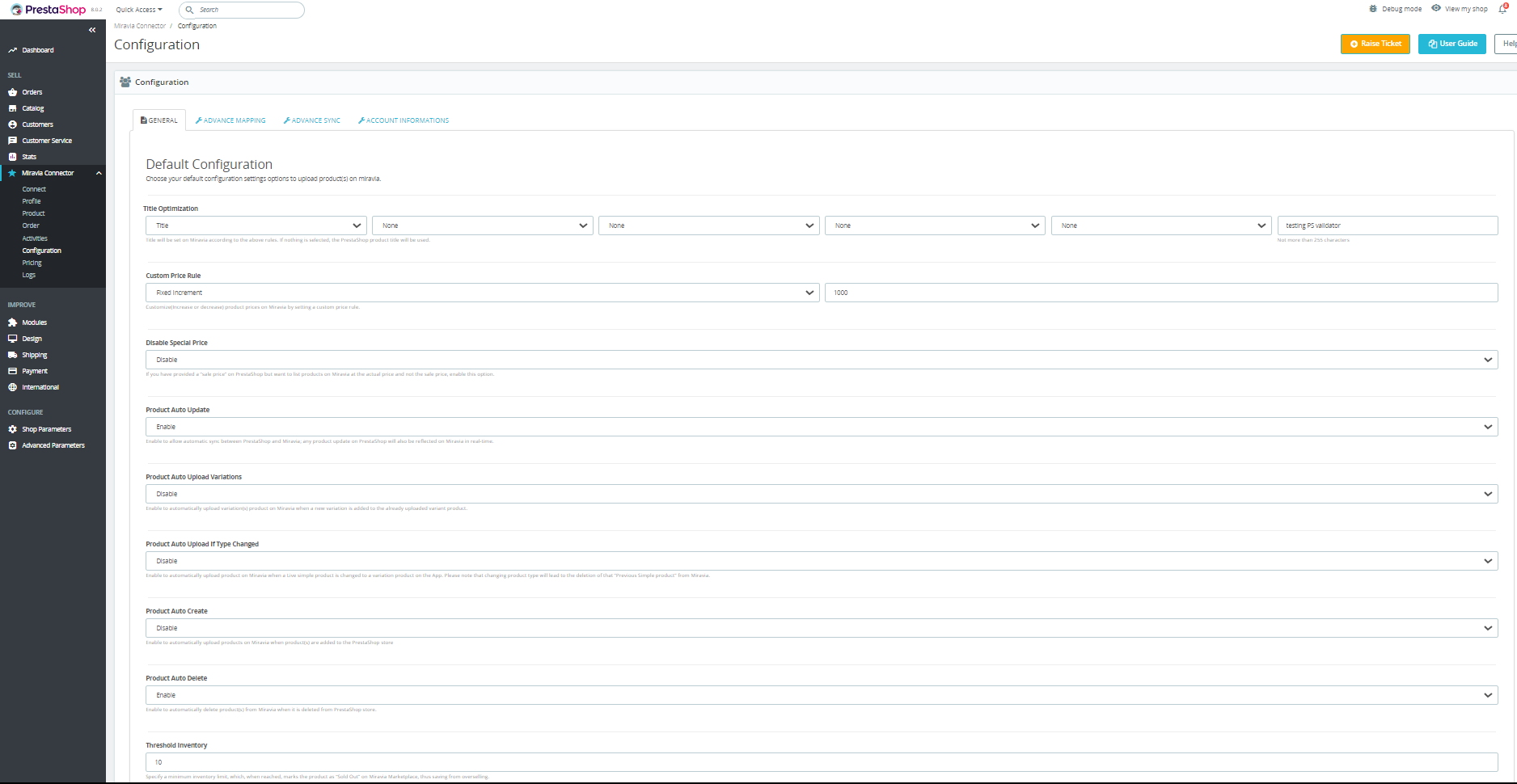Click the Threshold Inventory field

pyautogui.click(x=822, y=762)
